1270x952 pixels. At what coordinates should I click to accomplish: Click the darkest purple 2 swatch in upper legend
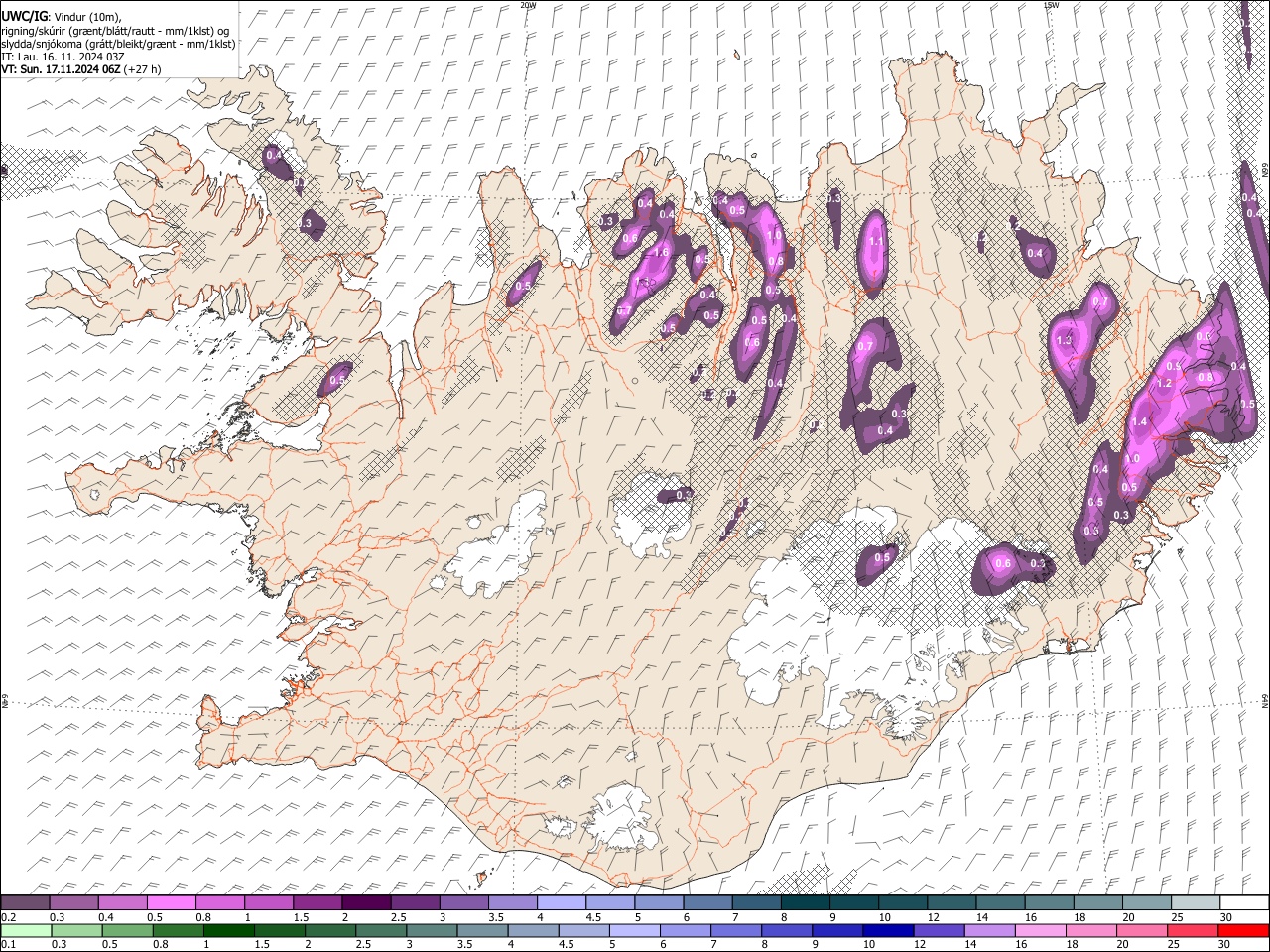click(366, 903)
